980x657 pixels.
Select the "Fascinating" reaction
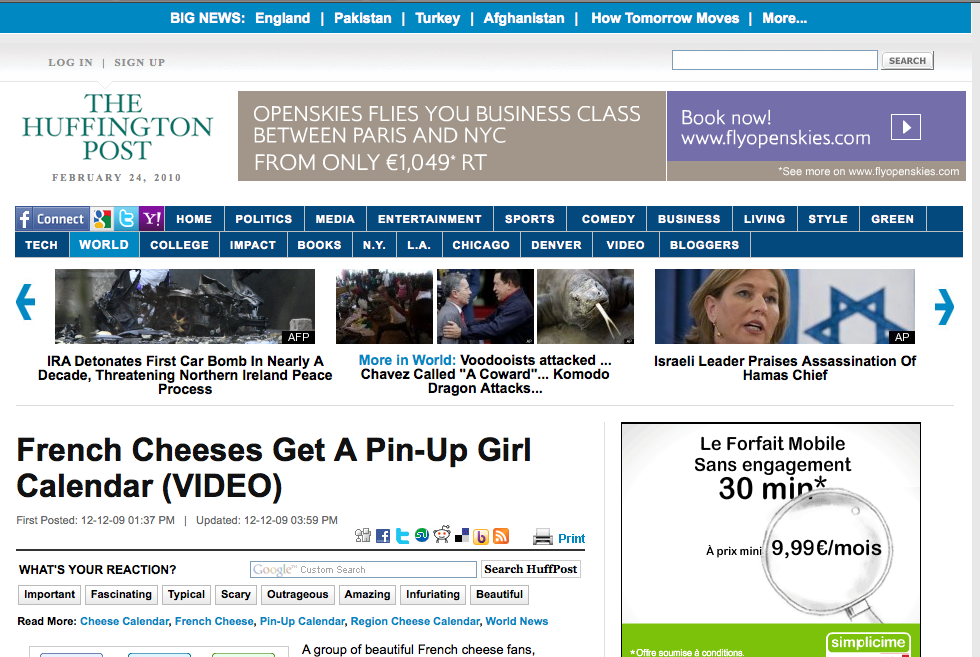[x=121, y=594]
